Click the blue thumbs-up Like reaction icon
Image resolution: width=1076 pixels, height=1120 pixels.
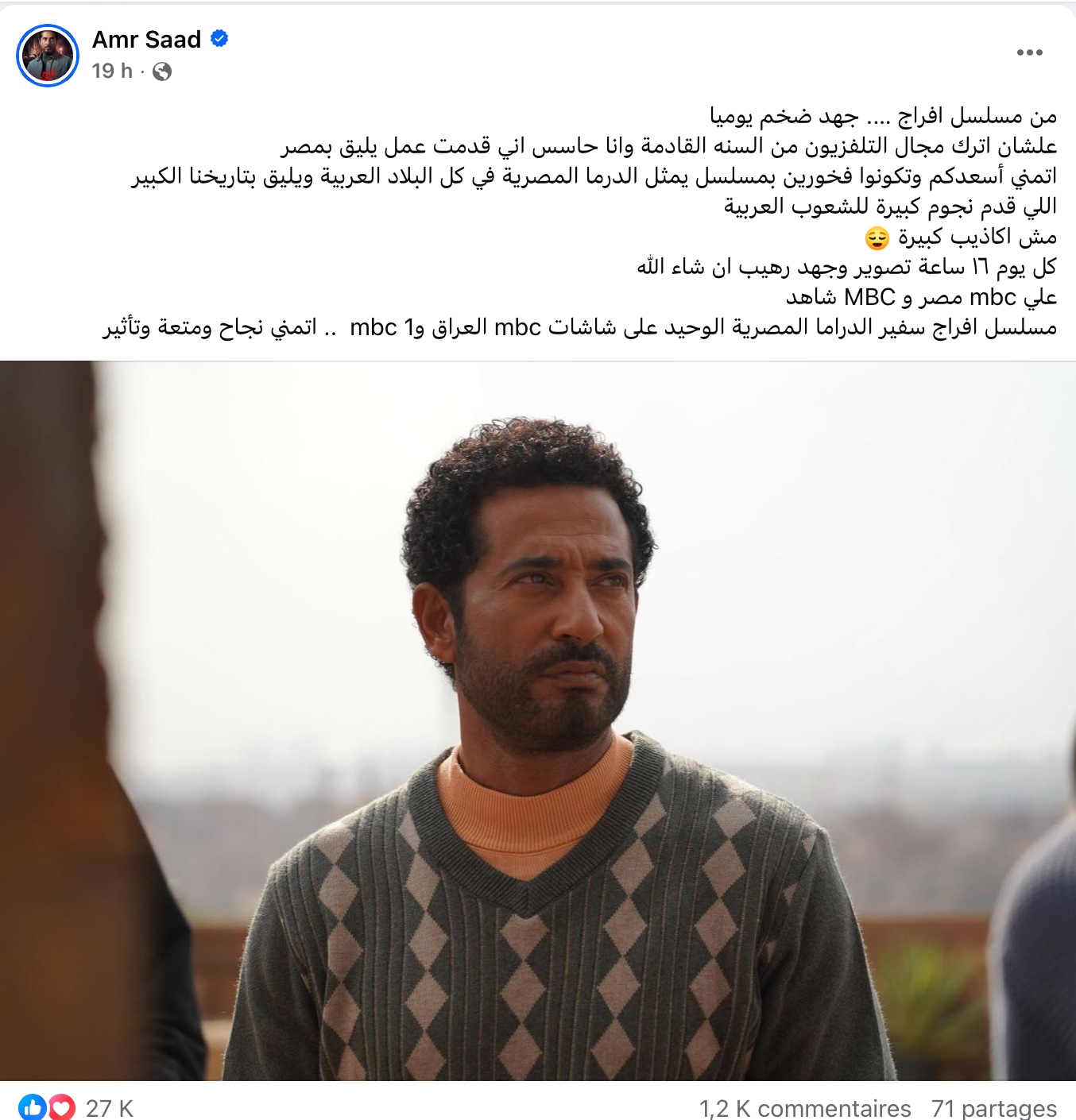point(33,1107)
